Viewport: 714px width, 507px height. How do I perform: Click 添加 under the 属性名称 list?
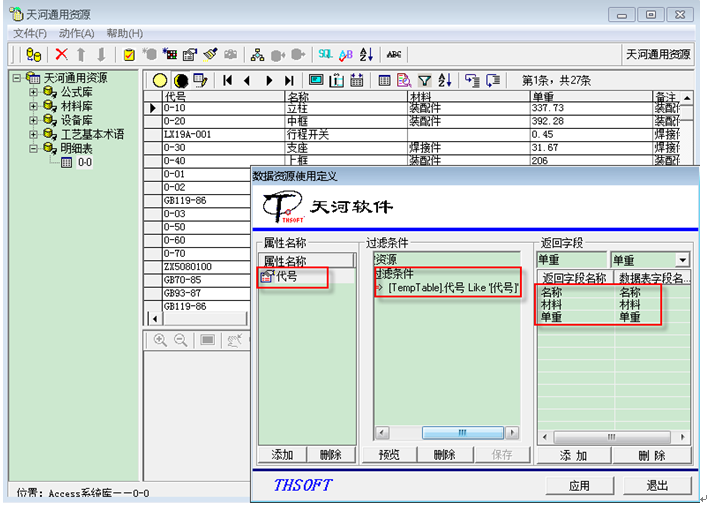(x=282, y=455)
